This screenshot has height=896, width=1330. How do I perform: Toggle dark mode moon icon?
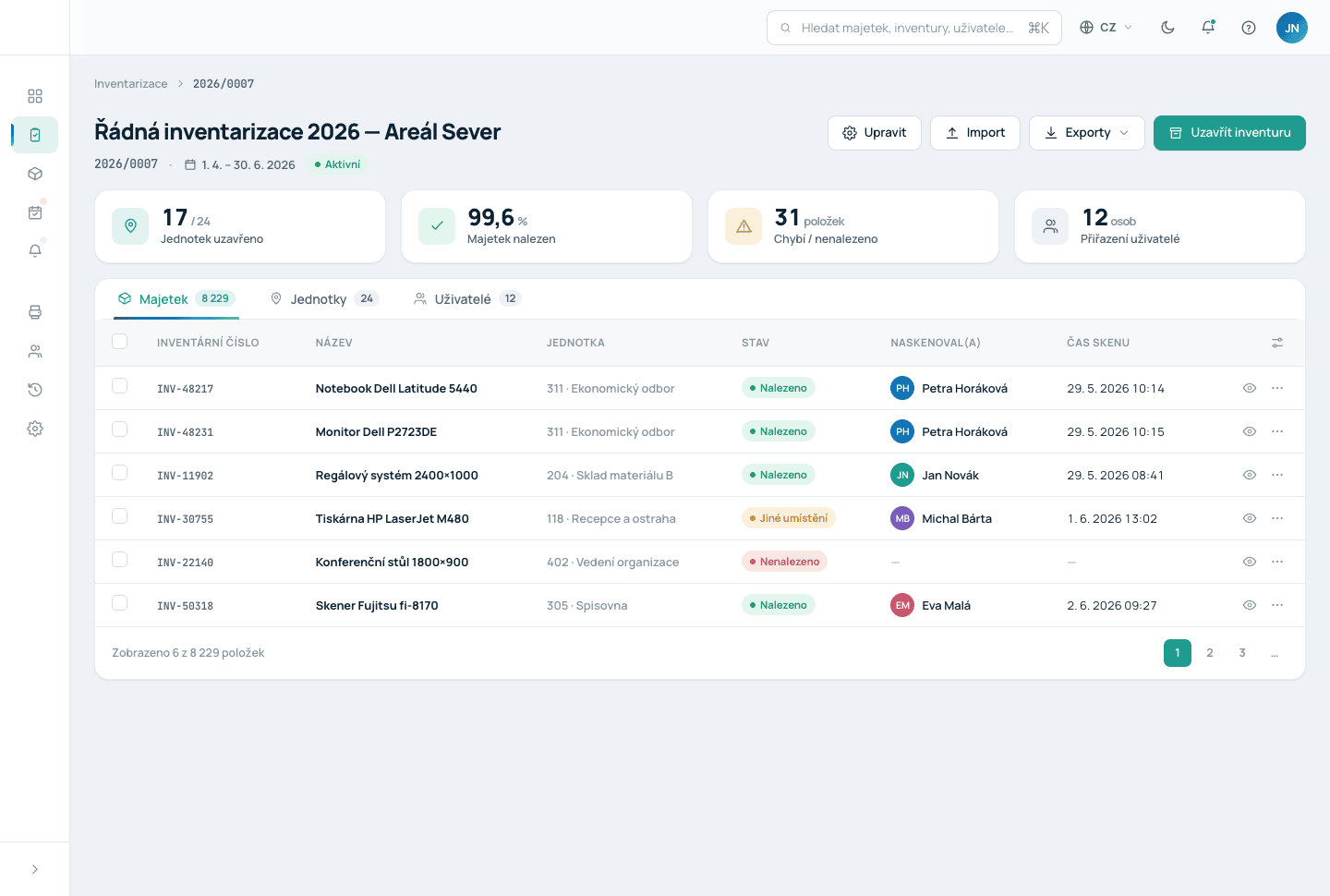1167,28
